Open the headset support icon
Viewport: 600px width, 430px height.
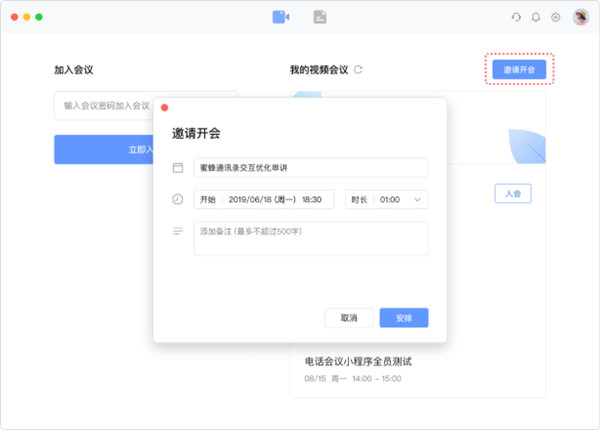516,17
